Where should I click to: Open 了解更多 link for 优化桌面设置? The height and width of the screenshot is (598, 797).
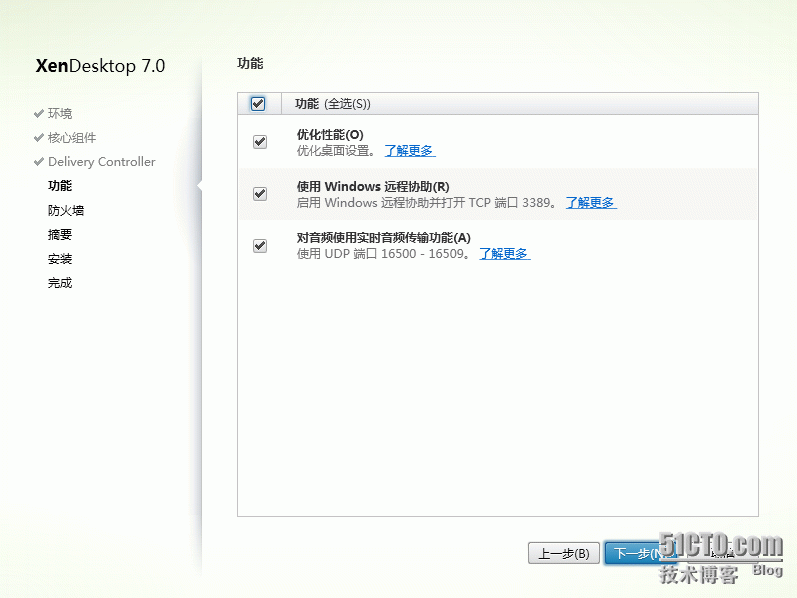coord(410,151)
